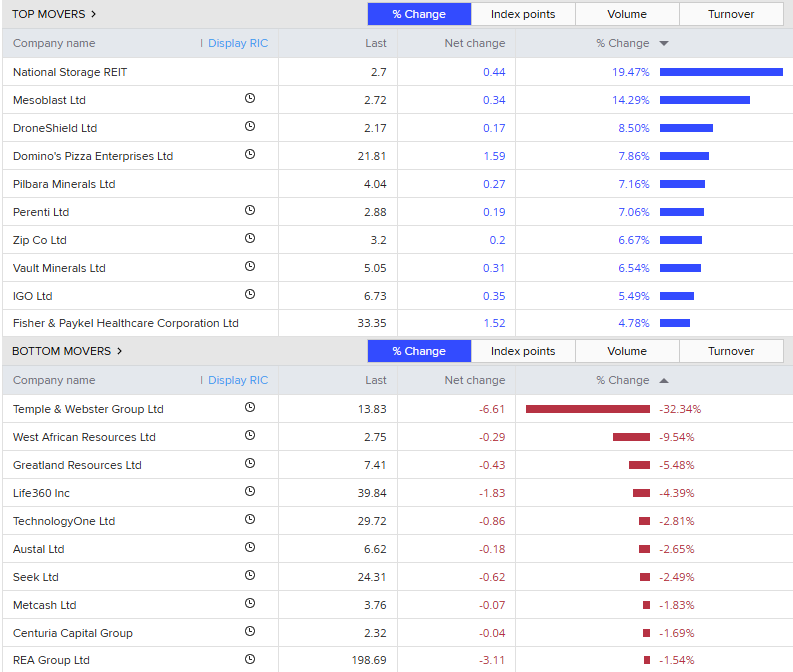
Task: Click the clock icon beside Zip Co Ltd
Action: pos(250,239)
